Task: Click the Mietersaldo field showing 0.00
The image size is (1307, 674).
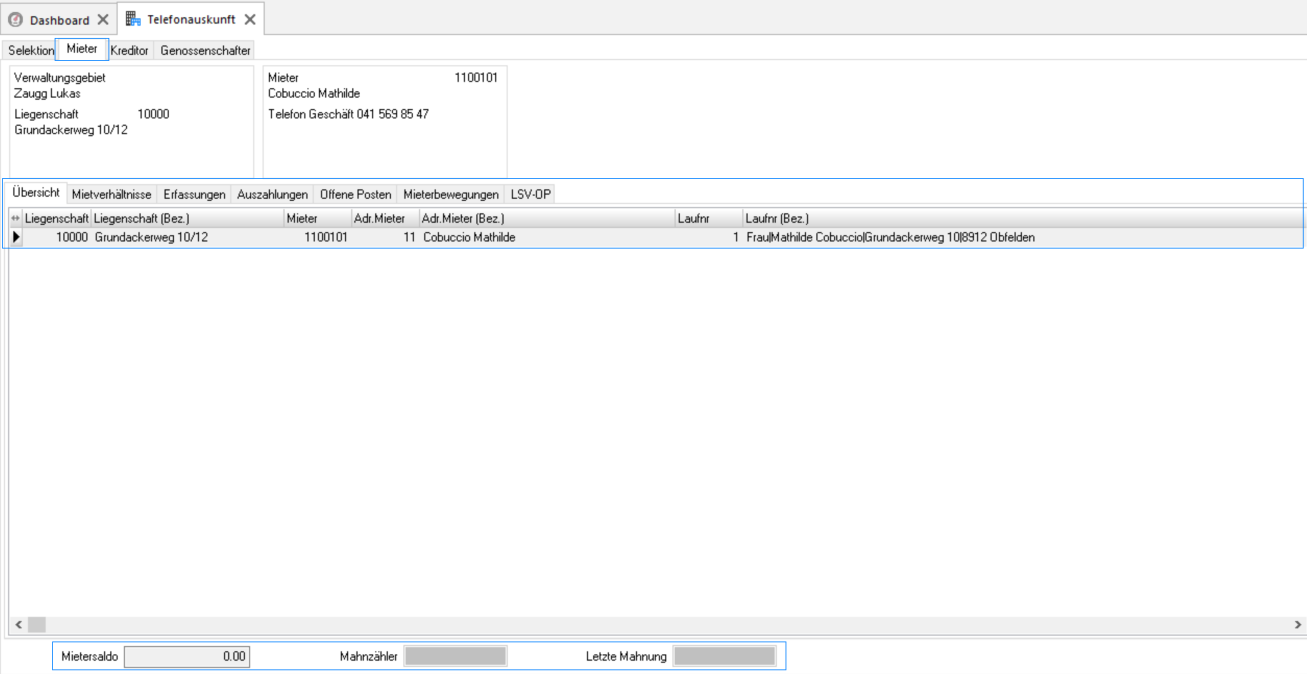Action: pyautogui.click(x=186, y=657)
